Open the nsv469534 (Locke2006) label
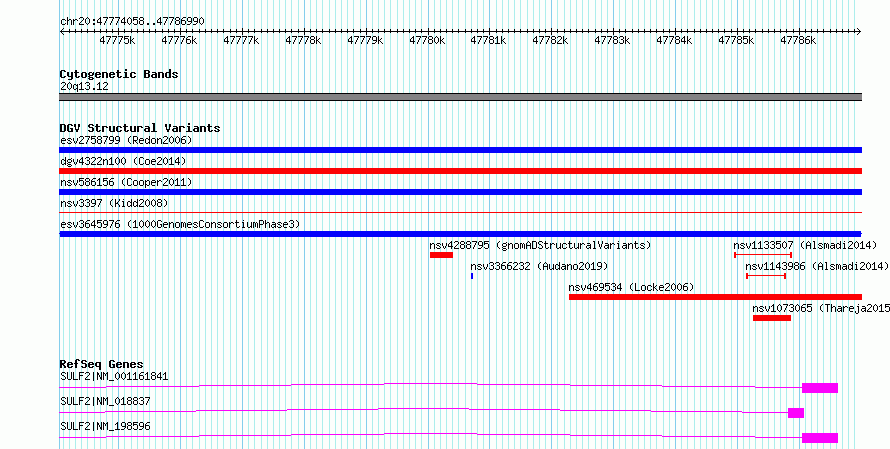 click(631, 287)
